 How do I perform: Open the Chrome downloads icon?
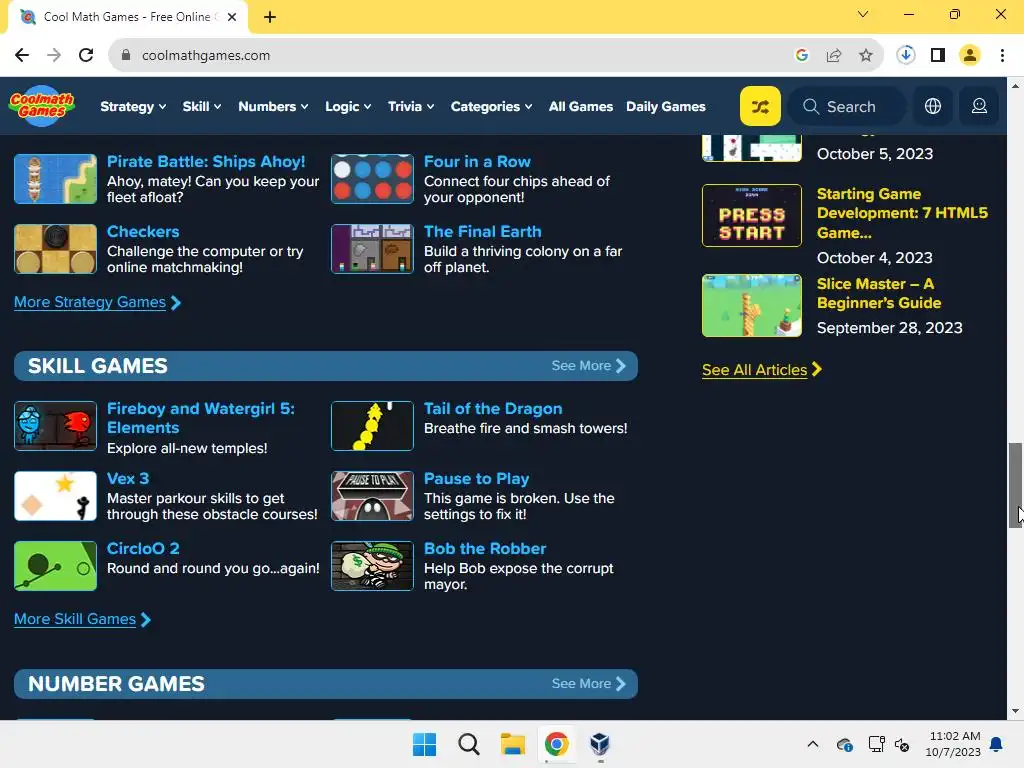point(906,56)
